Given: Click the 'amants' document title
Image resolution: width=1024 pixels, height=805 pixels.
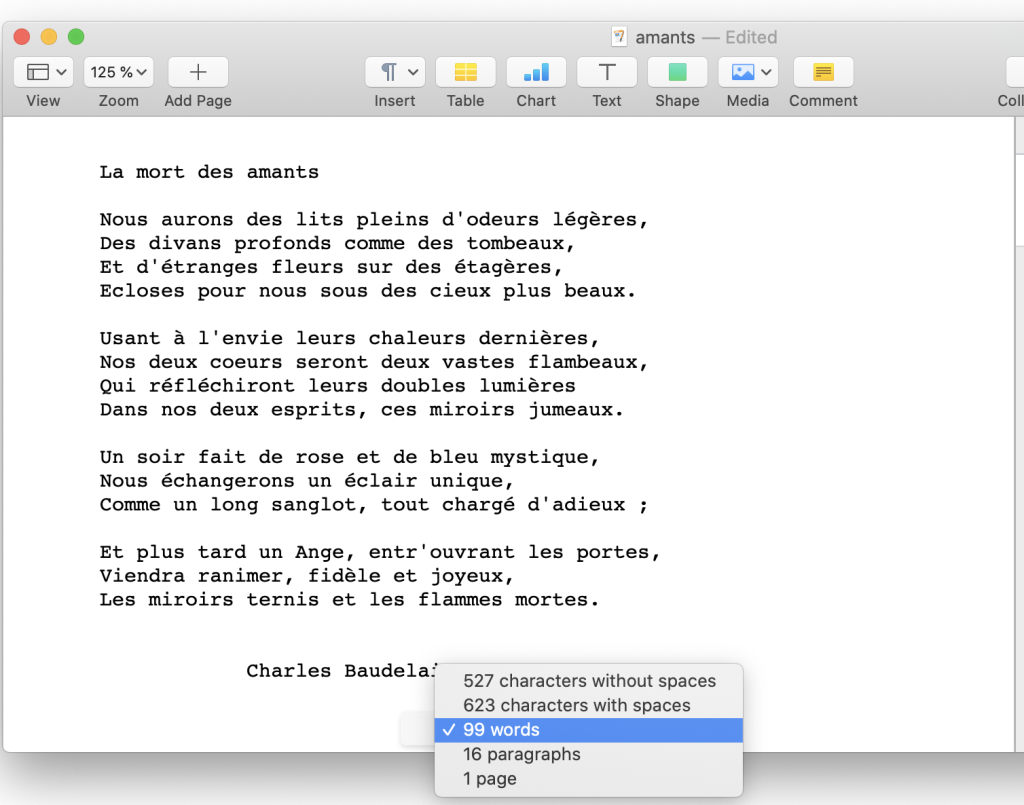Looking at the screenshot, I should coord(665,37).
